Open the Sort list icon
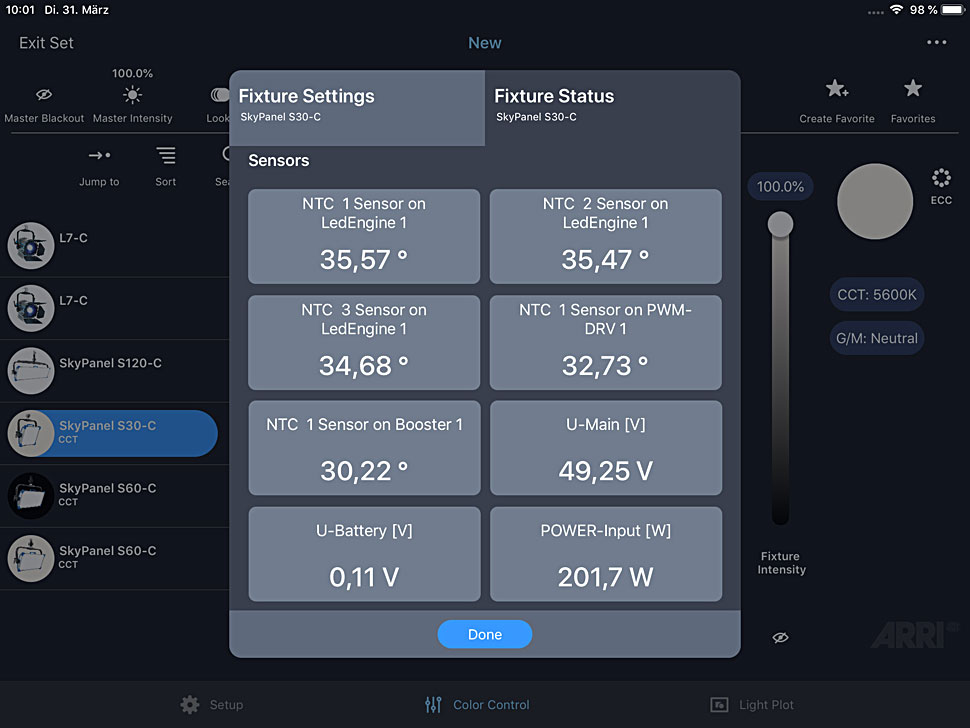The height and width of the screenshot is (728, 970). click(x=165, y=155)
